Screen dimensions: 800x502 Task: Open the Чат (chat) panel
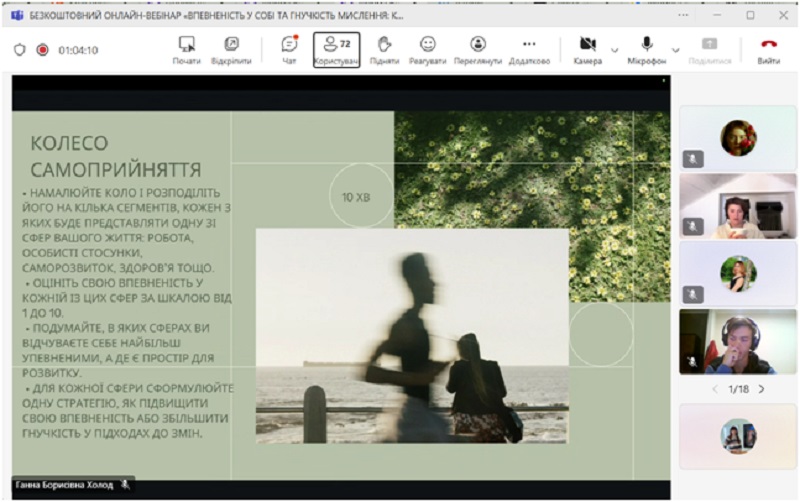289,48
